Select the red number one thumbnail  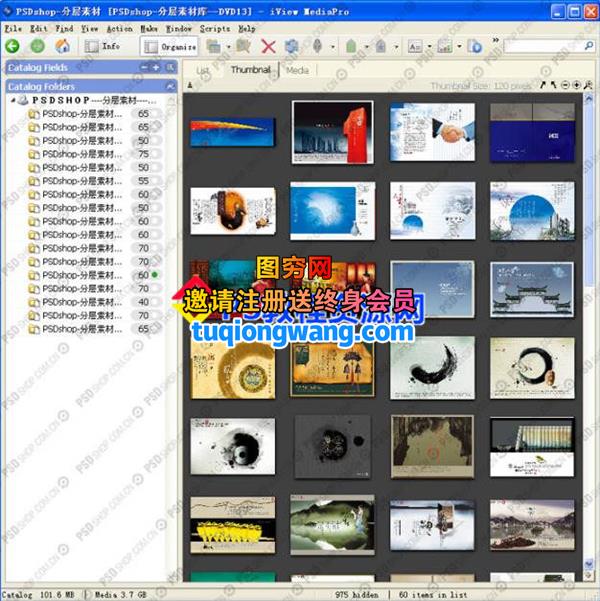332,132
